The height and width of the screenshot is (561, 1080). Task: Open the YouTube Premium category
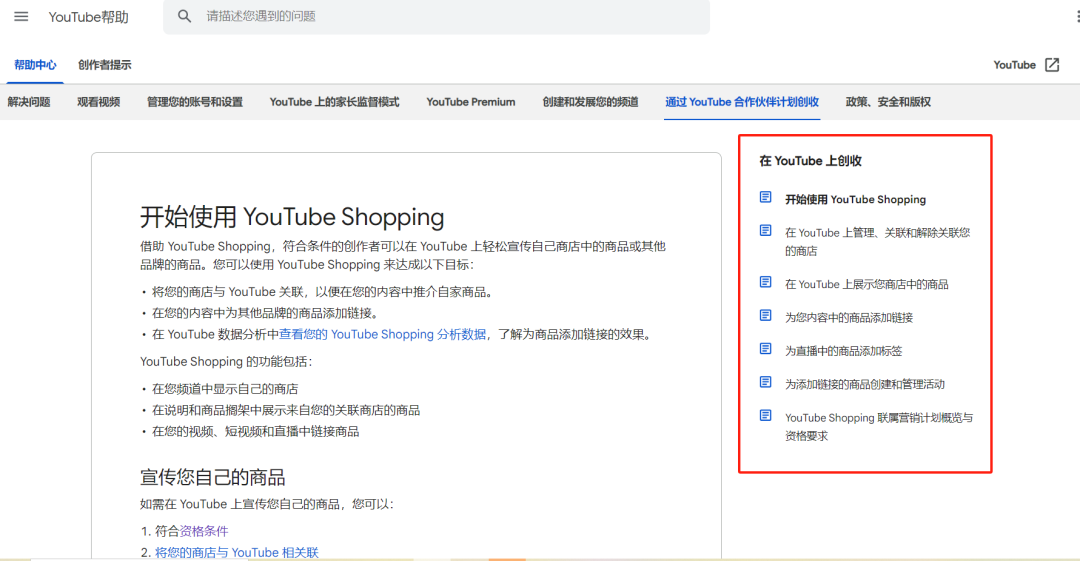[470, 102]
